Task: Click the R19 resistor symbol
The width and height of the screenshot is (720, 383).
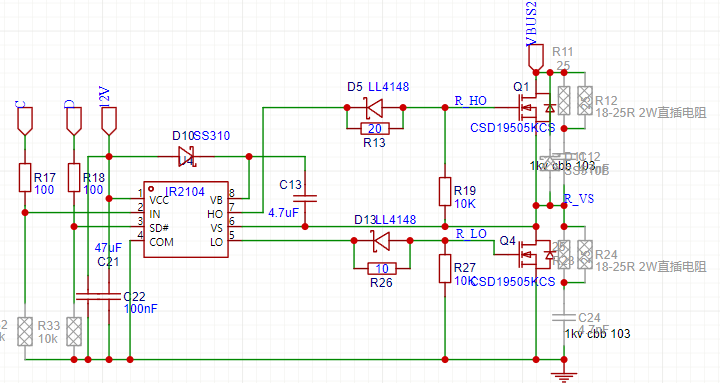Action: pos(444,192)
